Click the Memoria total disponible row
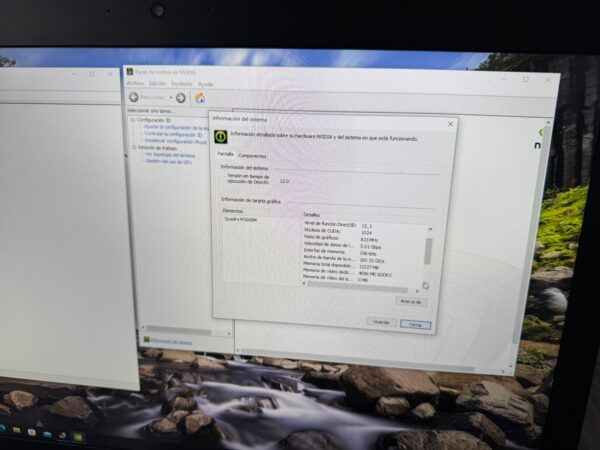600x450 pixels. click(x=341, y=266)
